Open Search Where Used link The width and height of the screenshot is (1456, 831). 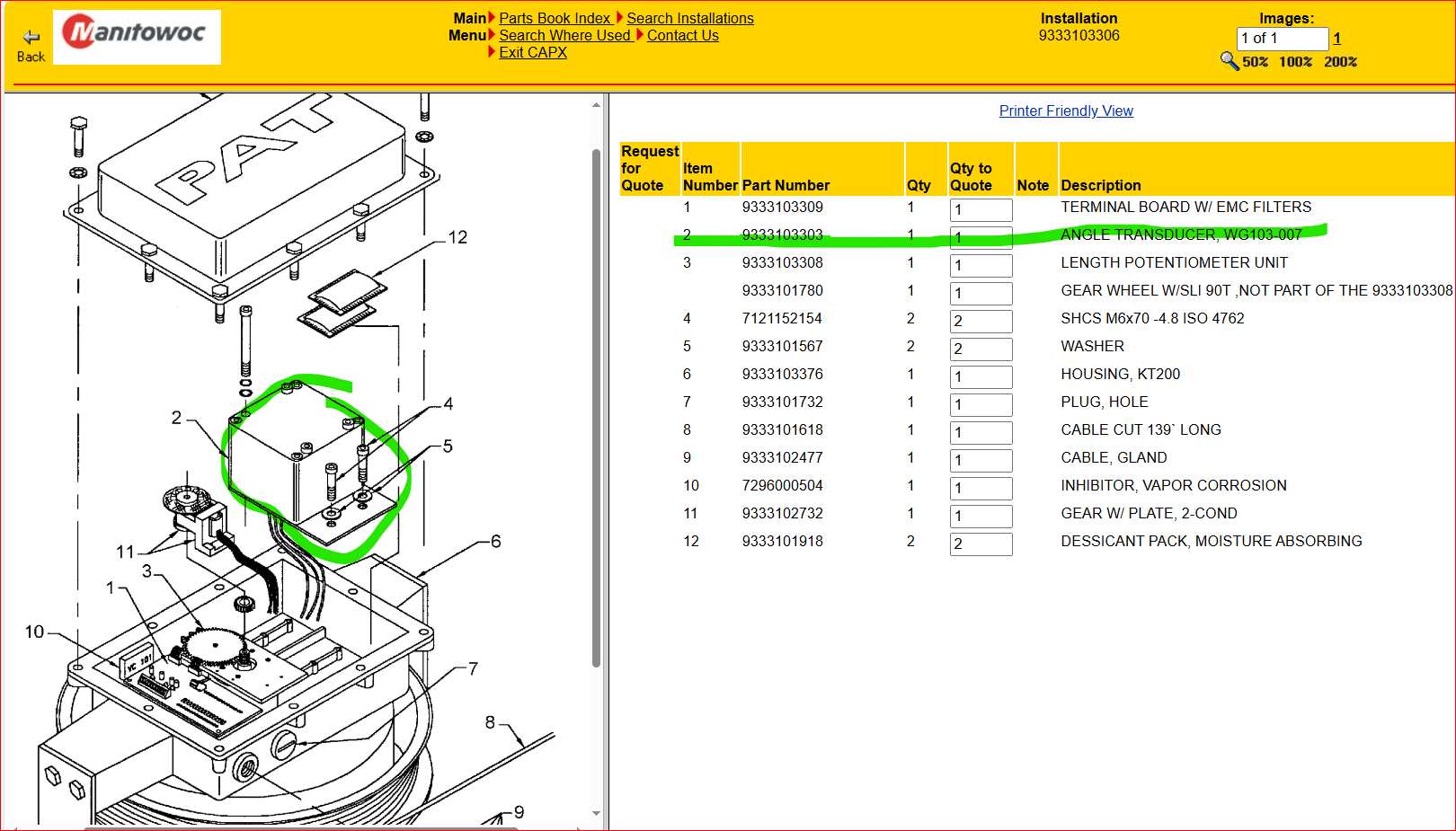(x=565, y=35)
